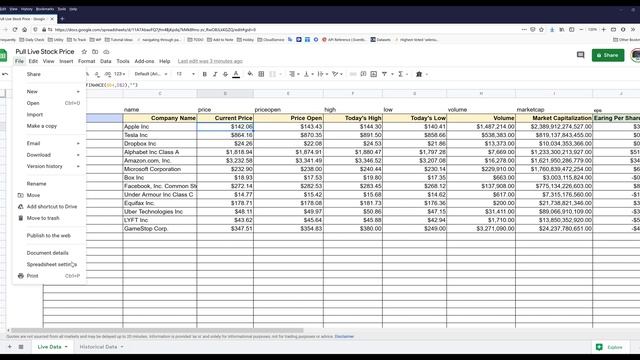
Task: Click the browser reload icon
Action: click(x=15, y=30)
